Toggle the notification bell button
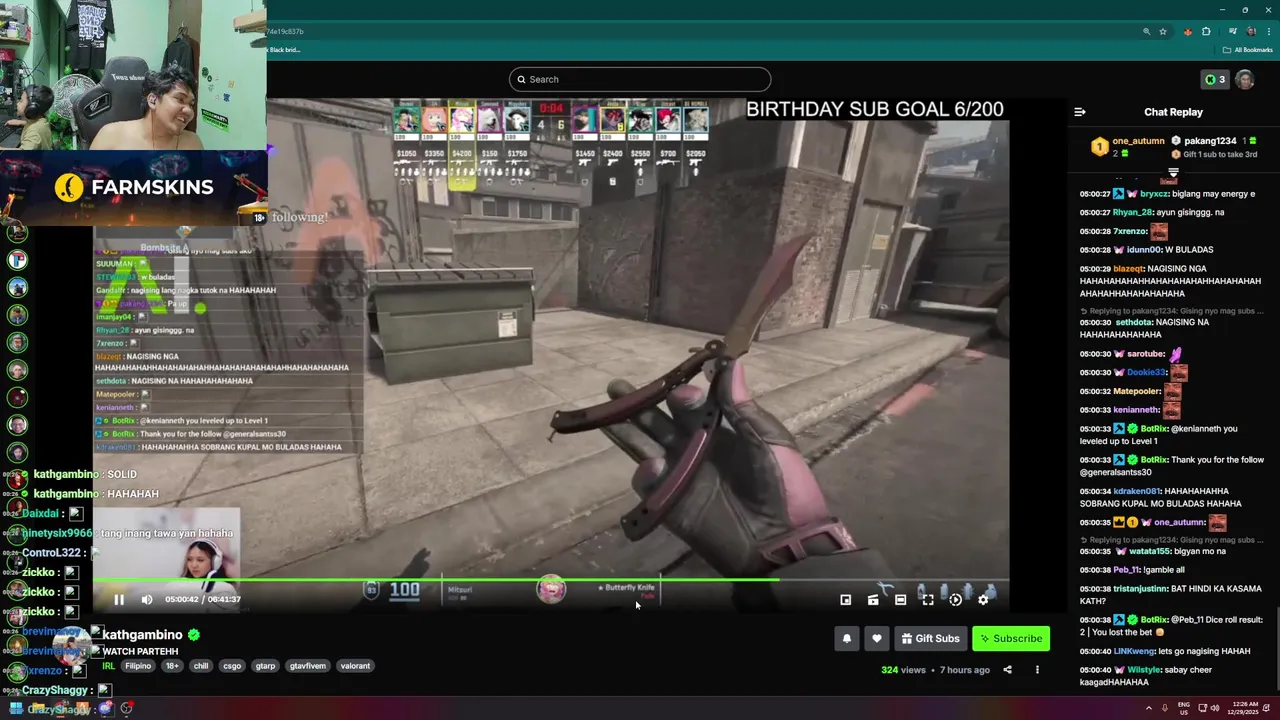 (847, 639)
